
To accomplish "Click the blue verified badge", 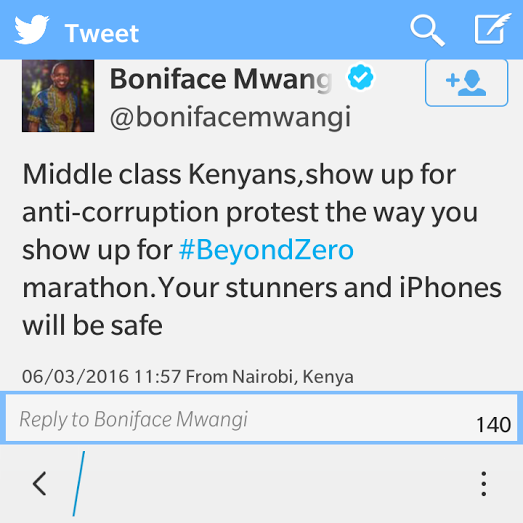I will pos(360,77).
